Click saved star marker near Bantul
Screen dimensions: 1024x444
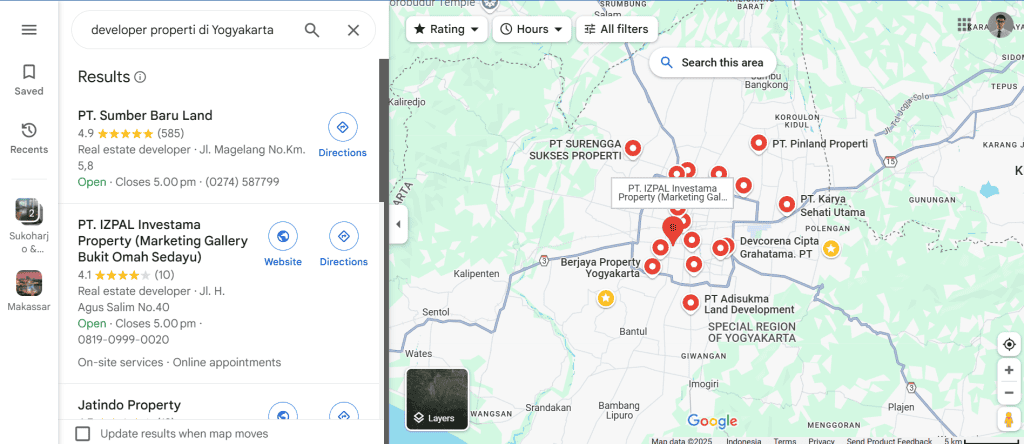(606, 298)
